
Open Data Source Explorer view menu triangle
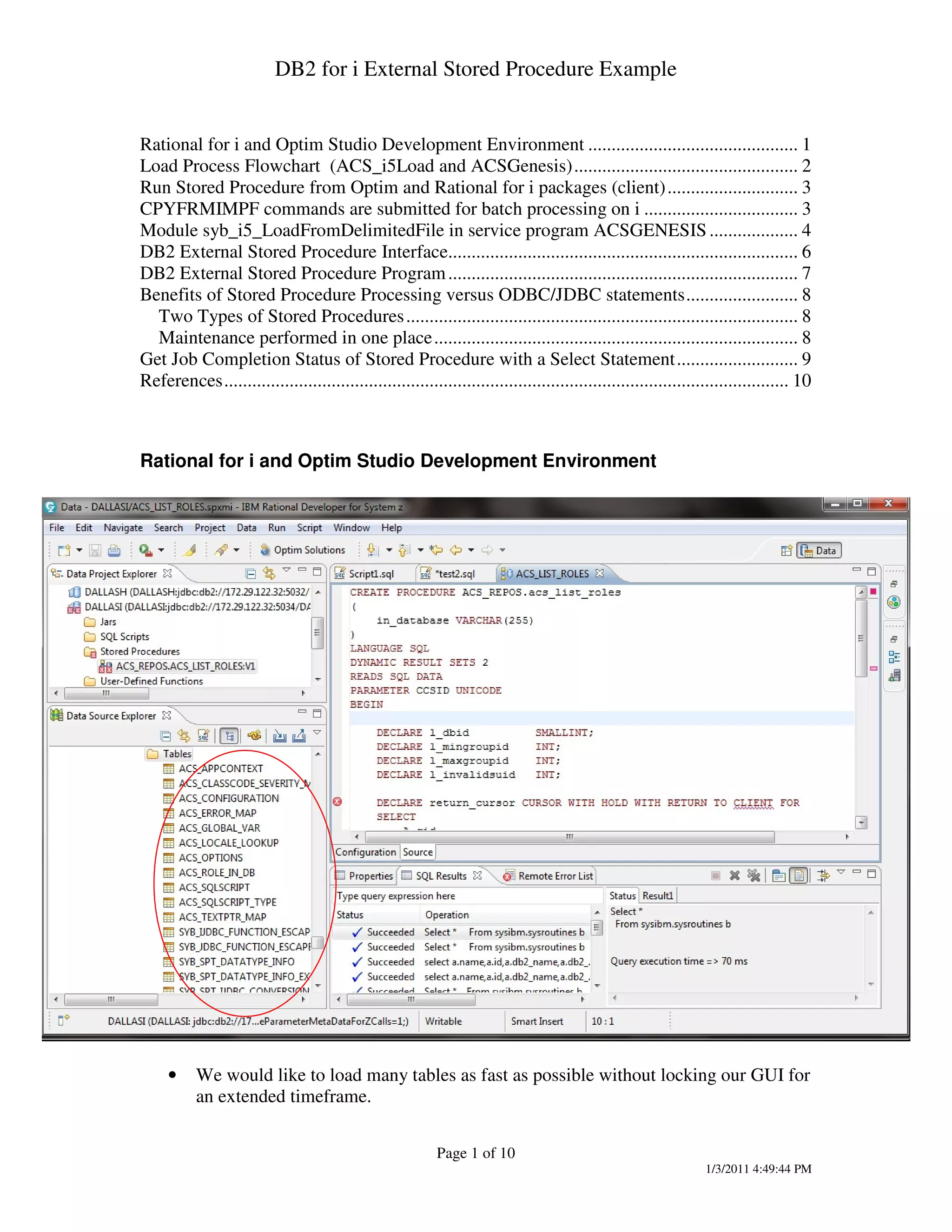pos(317,732)
